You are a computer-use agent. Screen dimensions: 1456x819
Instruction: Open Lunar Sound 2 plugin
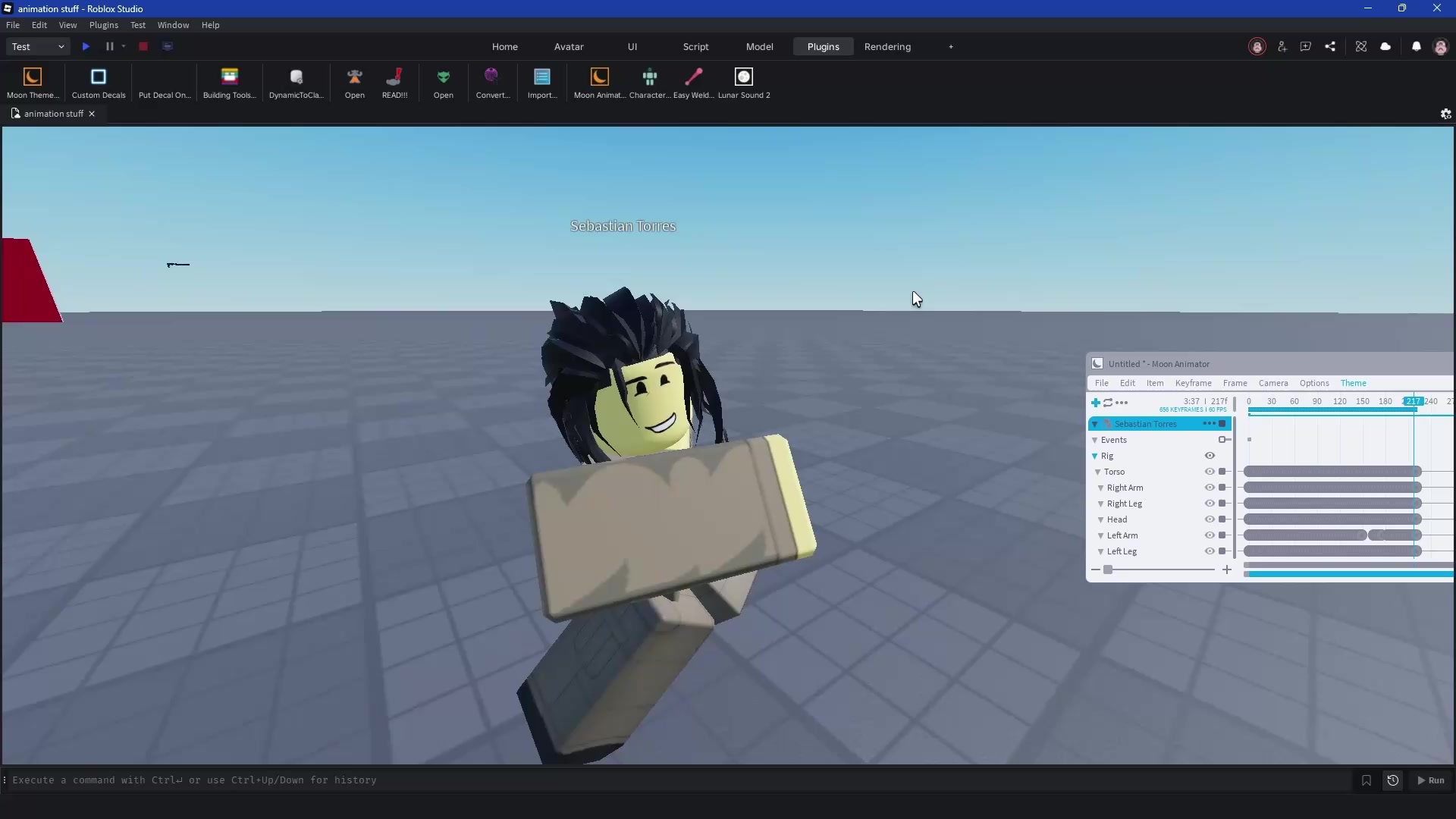tap(744, 83)
